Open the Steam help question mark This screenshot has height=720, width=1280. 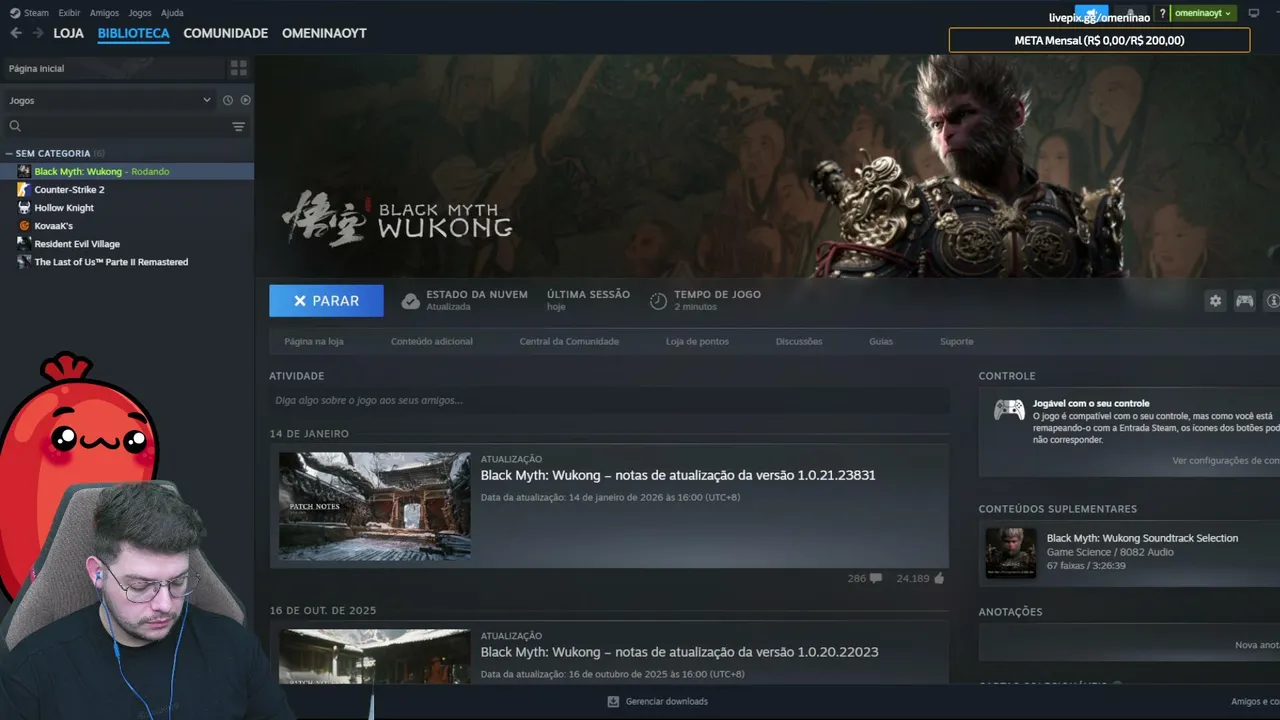(1162, 13)
